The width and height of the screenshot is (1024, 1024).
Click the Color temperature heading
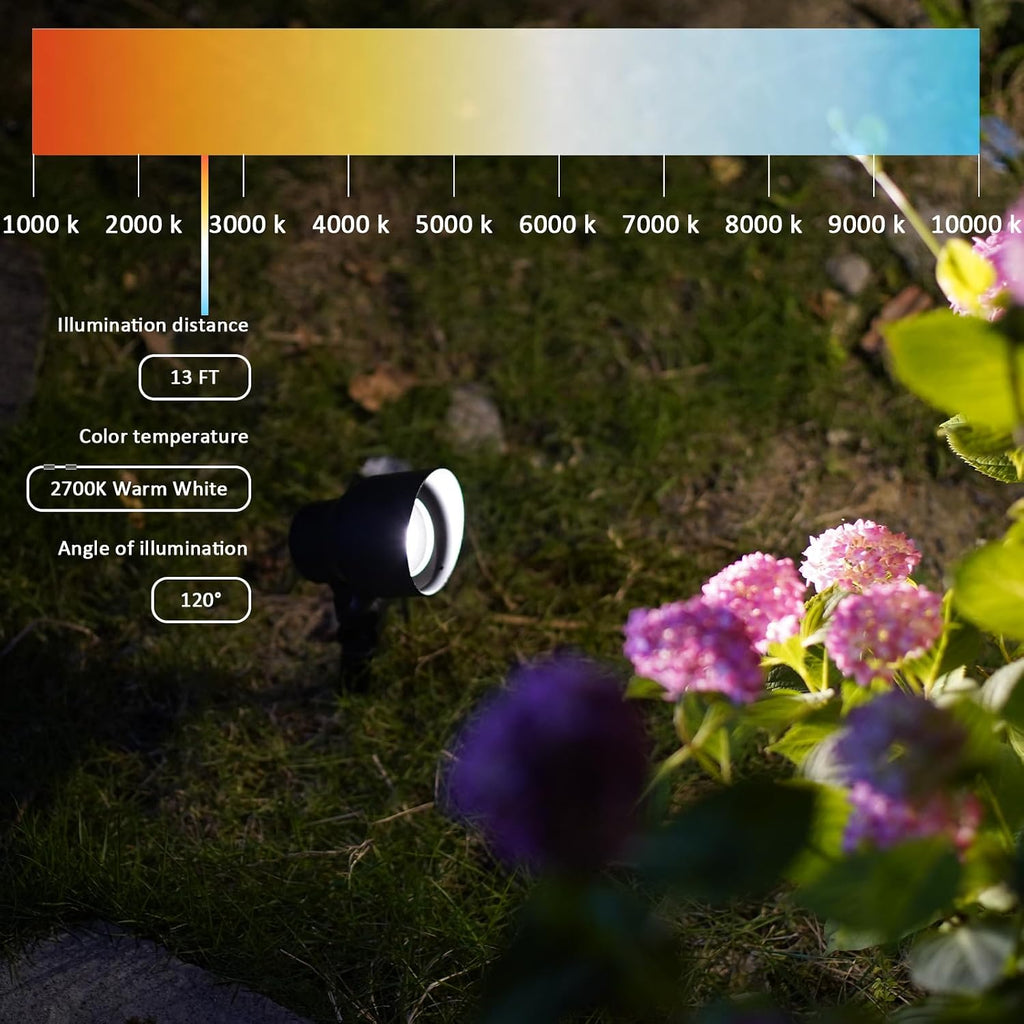(163, 436)
